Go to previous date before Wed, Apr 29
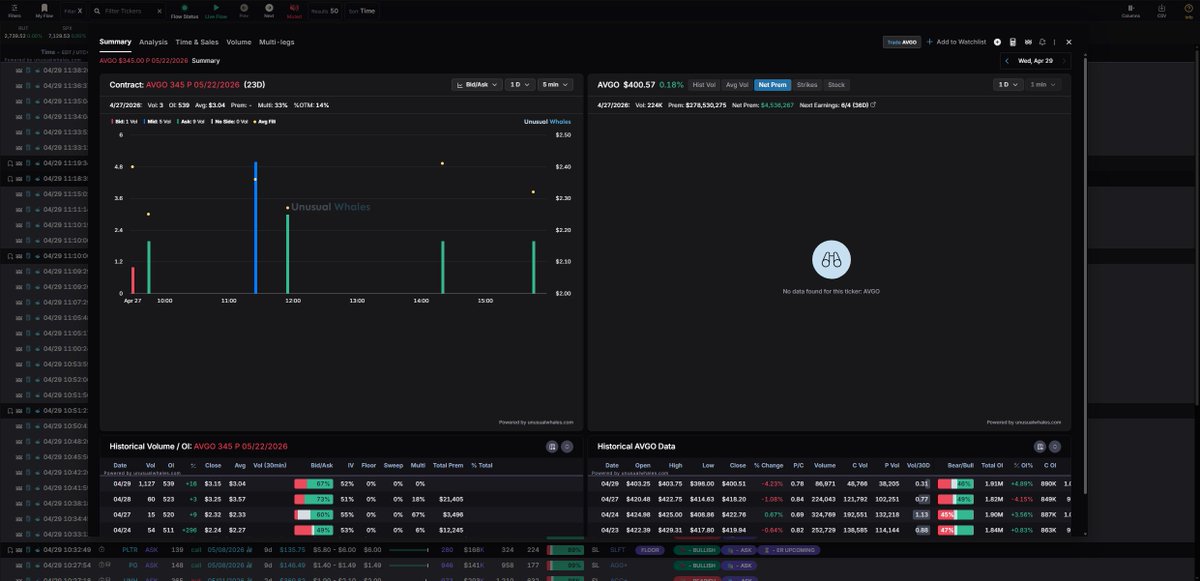Viewport: 1200px width, 581px height. [1008, 61]
